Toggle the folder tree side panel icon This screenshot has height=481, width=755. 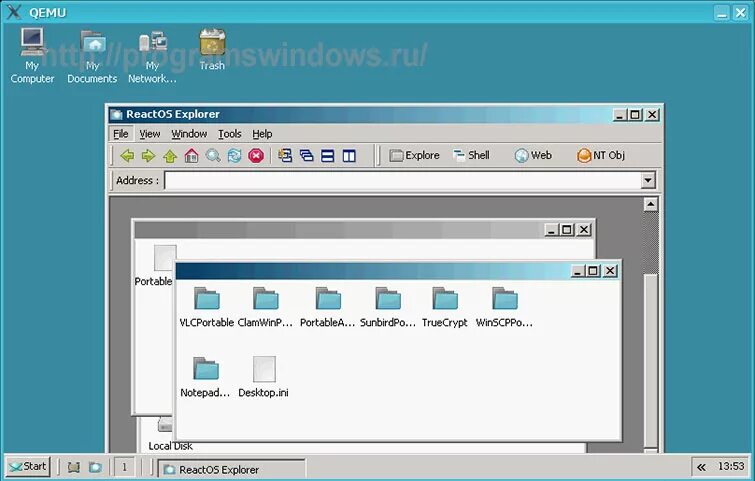(285, 156)
